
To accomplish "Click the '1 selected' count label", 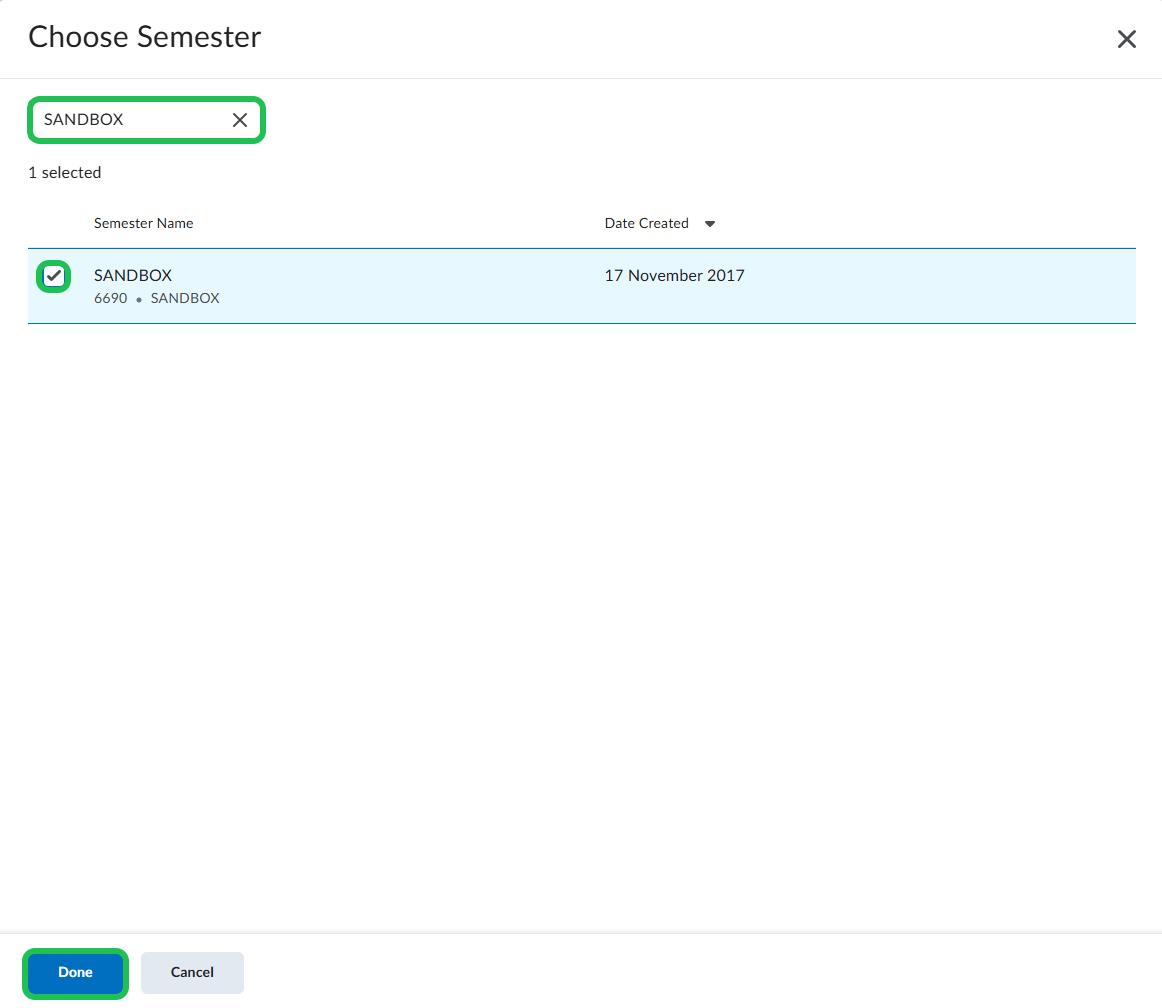I will (64, 173).
